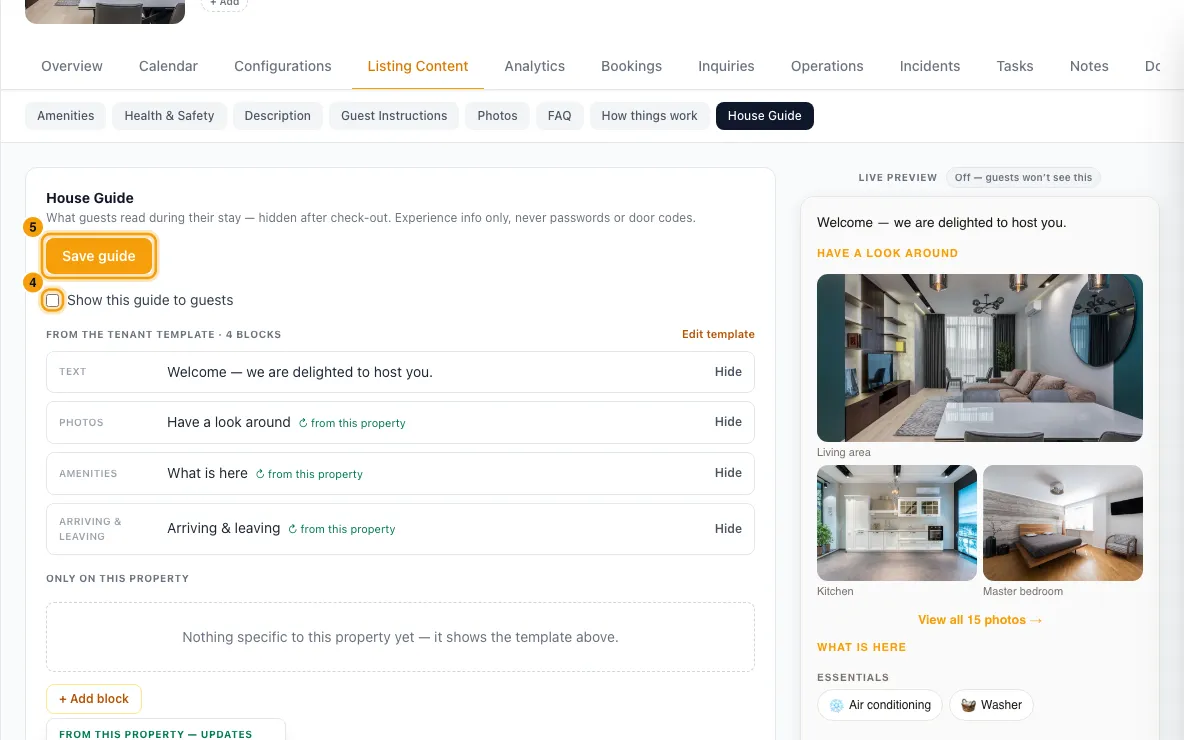
Task: Select the How things work sub-tab
Action: [x=649, y=116]
